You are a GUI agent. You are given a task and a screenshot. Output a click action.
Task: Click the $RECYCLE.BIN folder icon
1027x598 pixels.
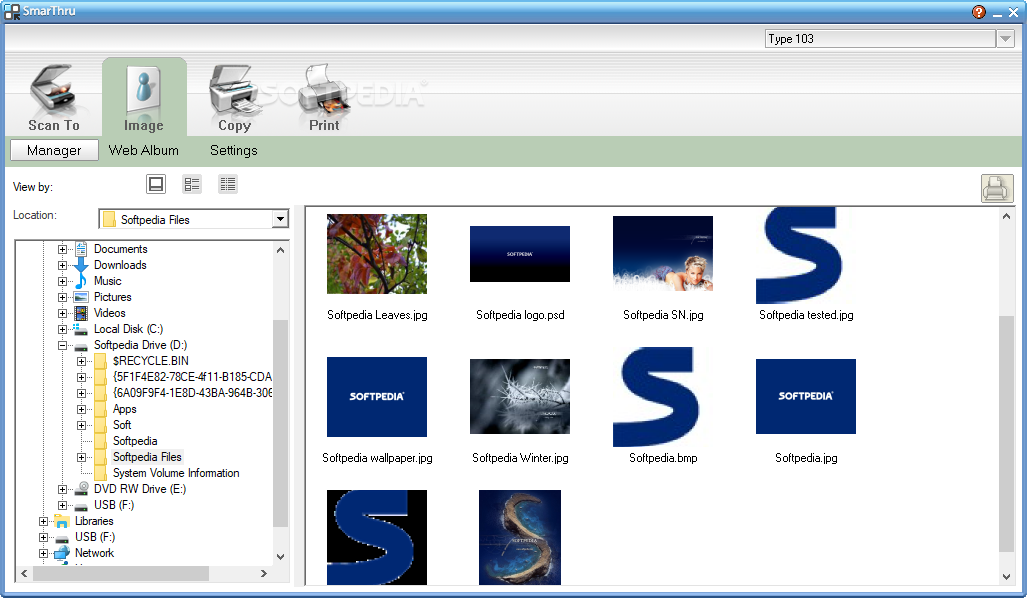point(100,361)
